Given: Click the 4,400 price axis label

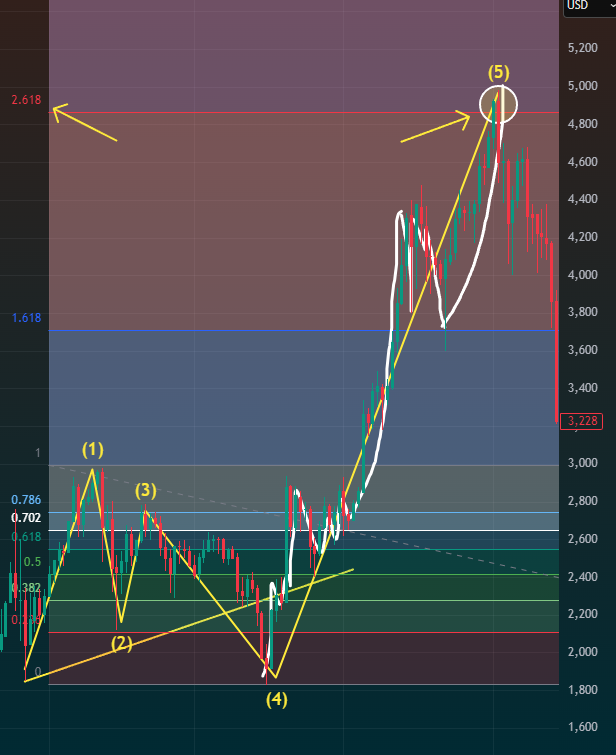Looking at the screenshot, I should click(x=583, y=199).
